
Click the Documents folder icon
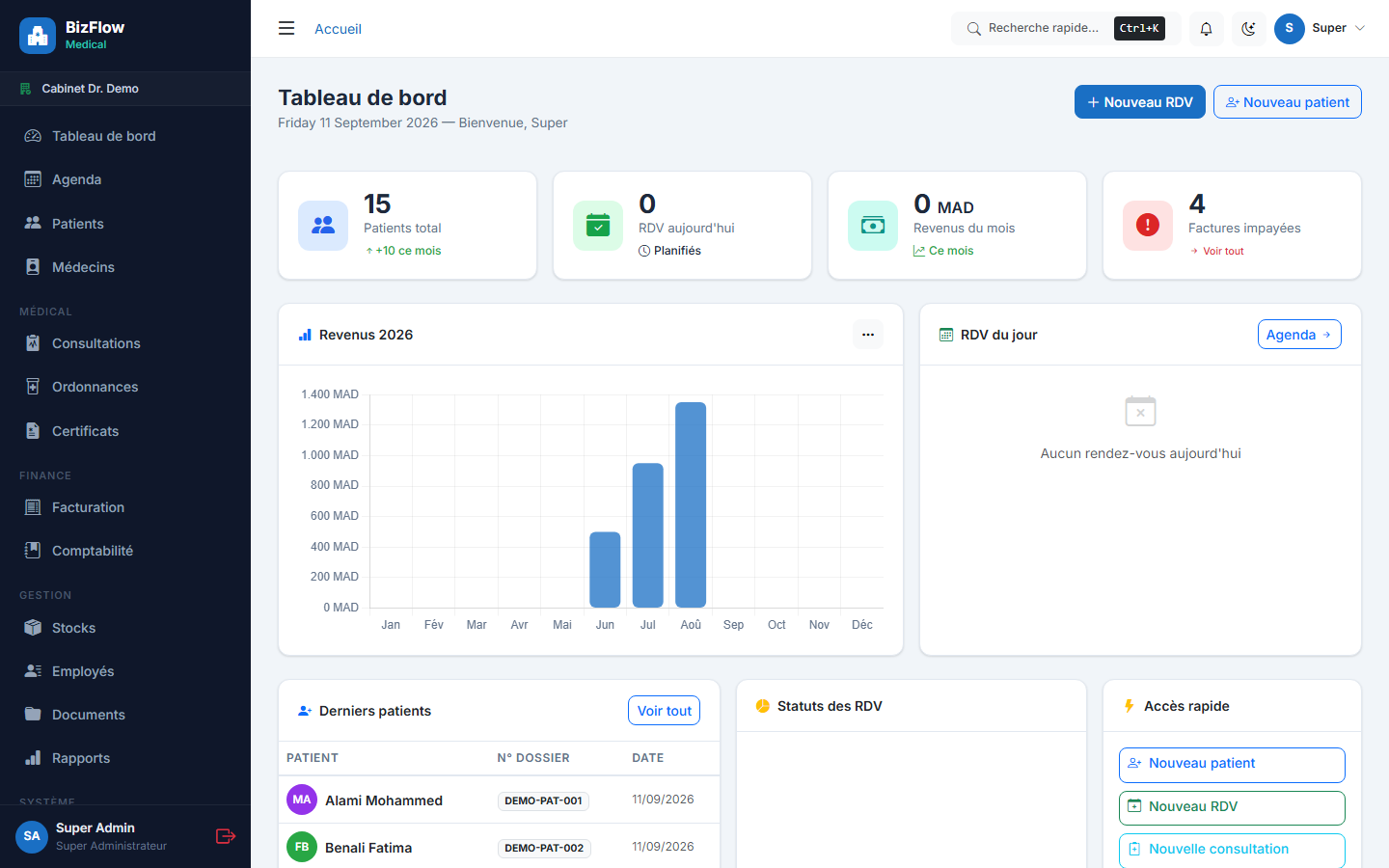(33, 715)
